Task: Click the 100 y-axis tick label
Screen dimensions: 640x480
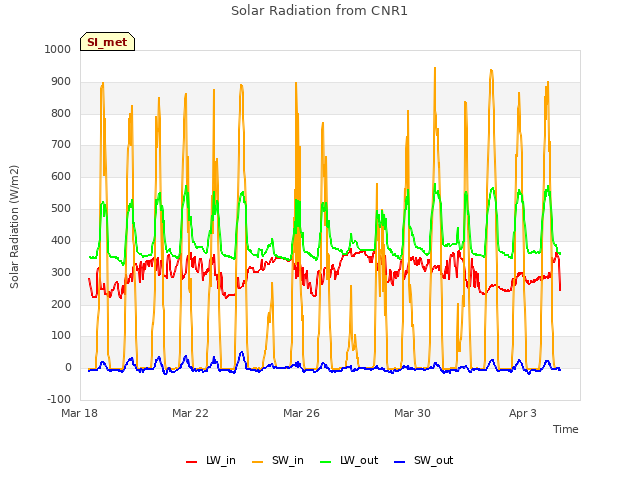Action: click(x=61, y=336)
